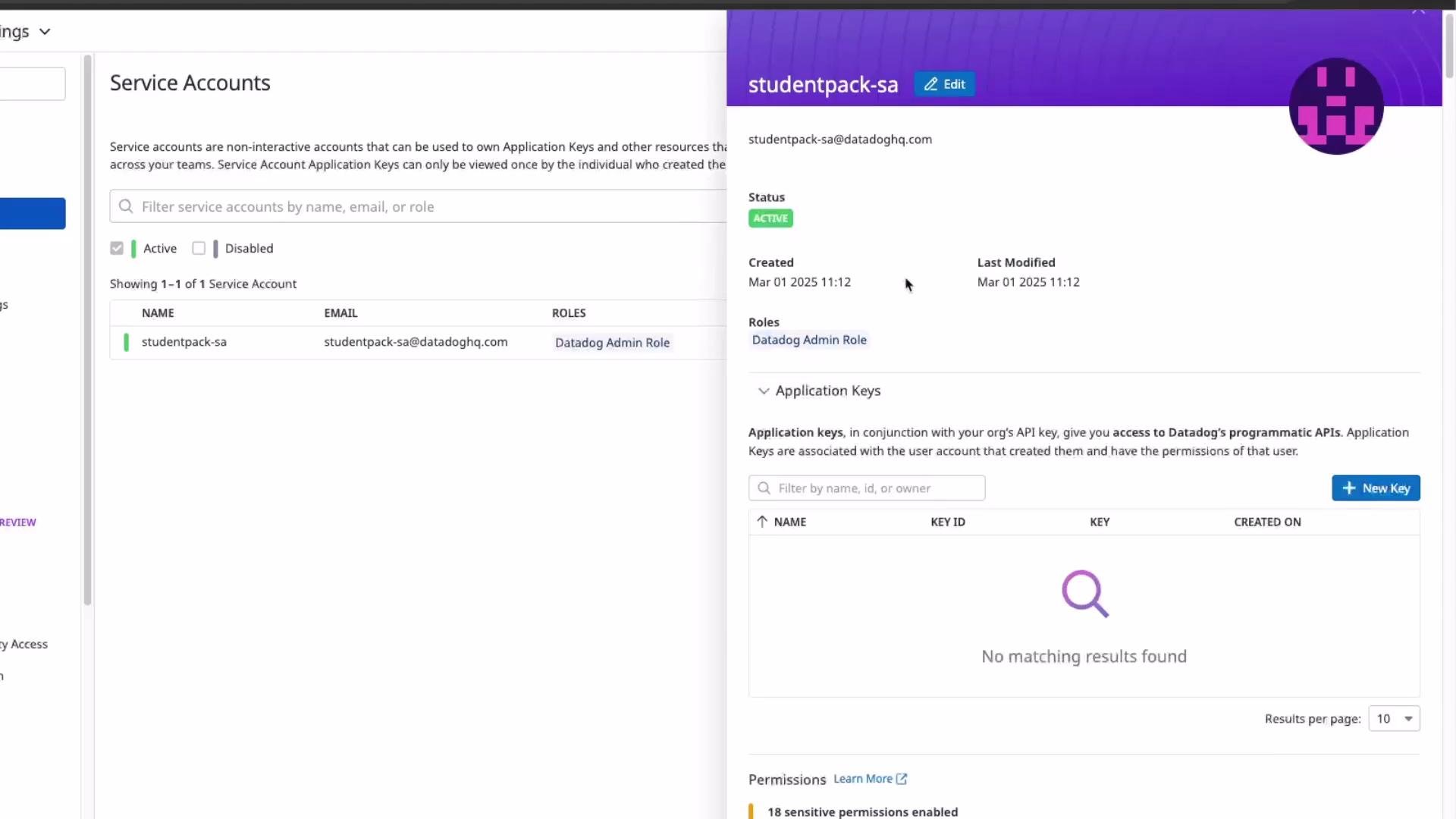Click the magnifier icon in service accounts filter
Viewport: 1456px width, 819px height.
(126, 206)
